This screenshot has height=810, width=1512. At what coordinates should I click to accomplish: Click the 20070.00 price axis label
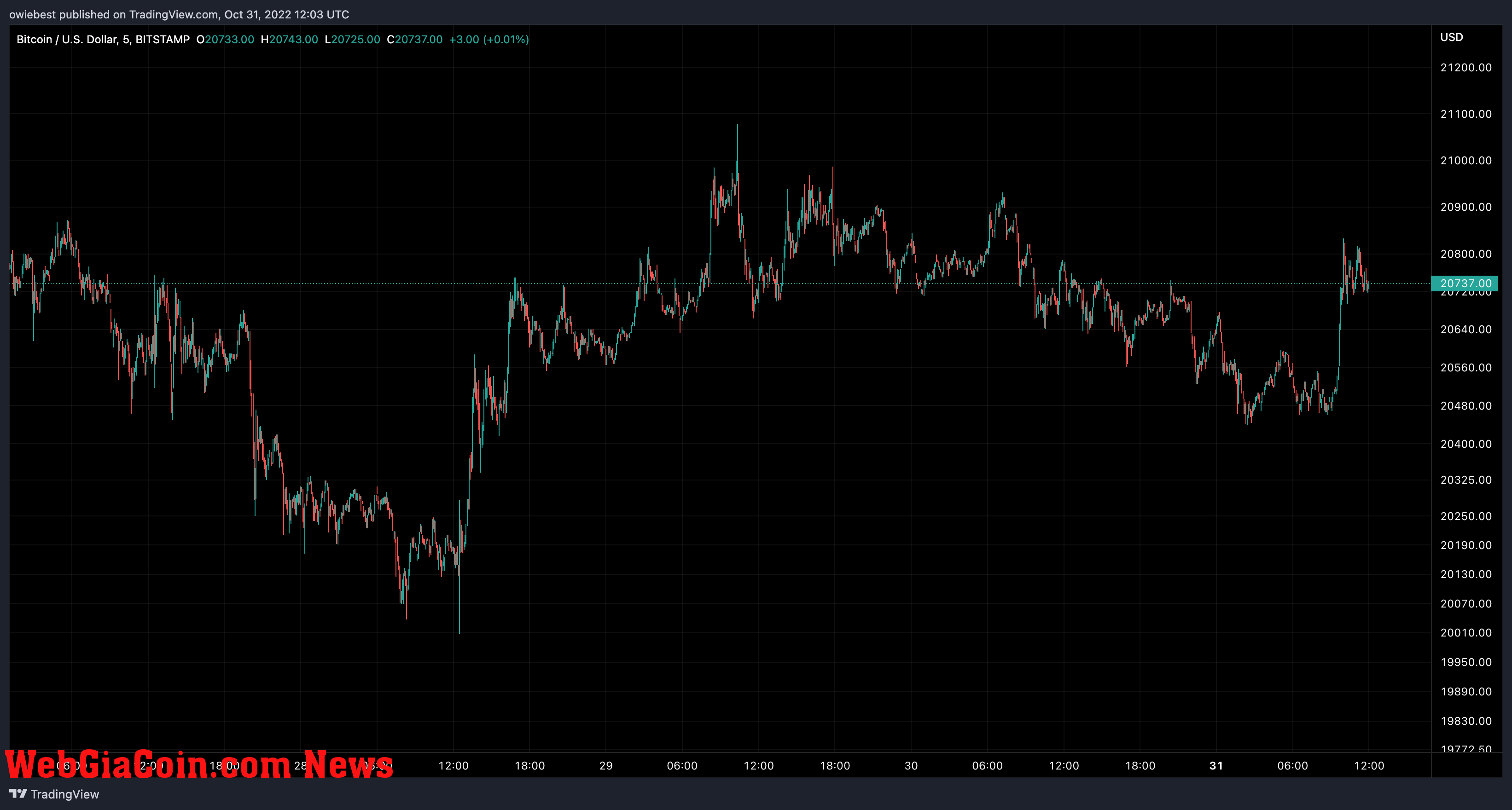[1465, 603]
